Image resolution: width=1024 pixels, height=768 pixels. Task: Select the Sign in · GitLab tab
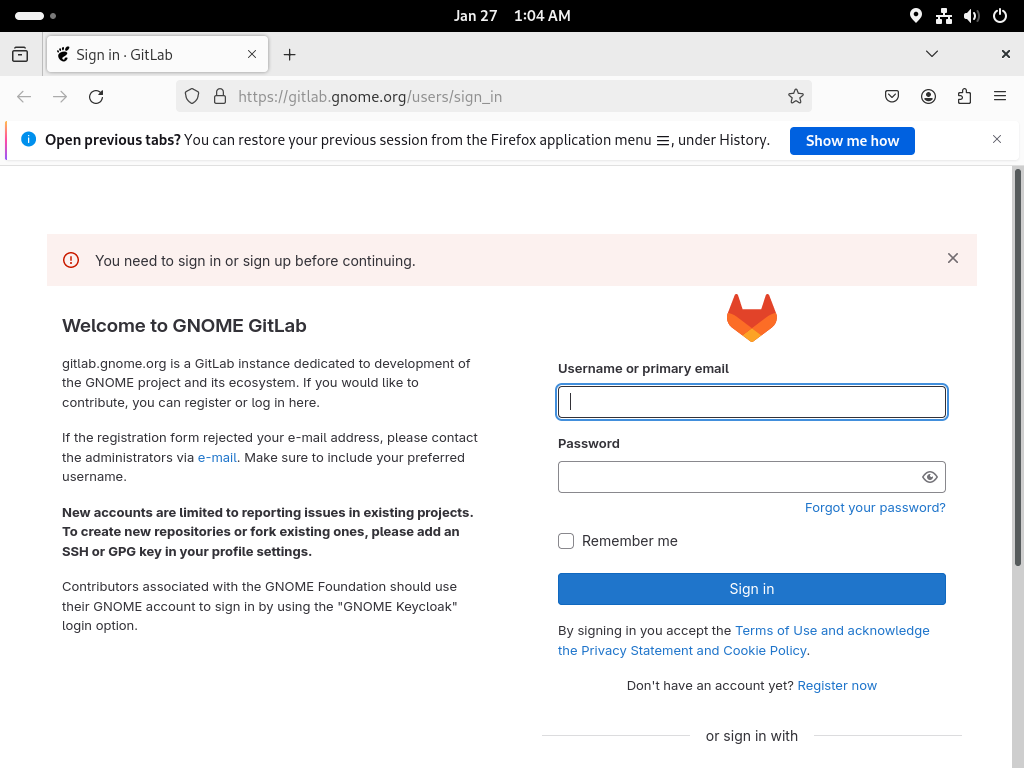point(157,55)
